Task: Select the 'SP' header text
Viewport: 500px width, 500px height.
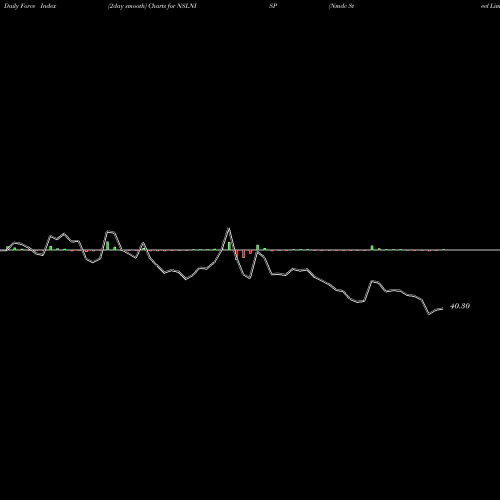Action: coord(273,6)
